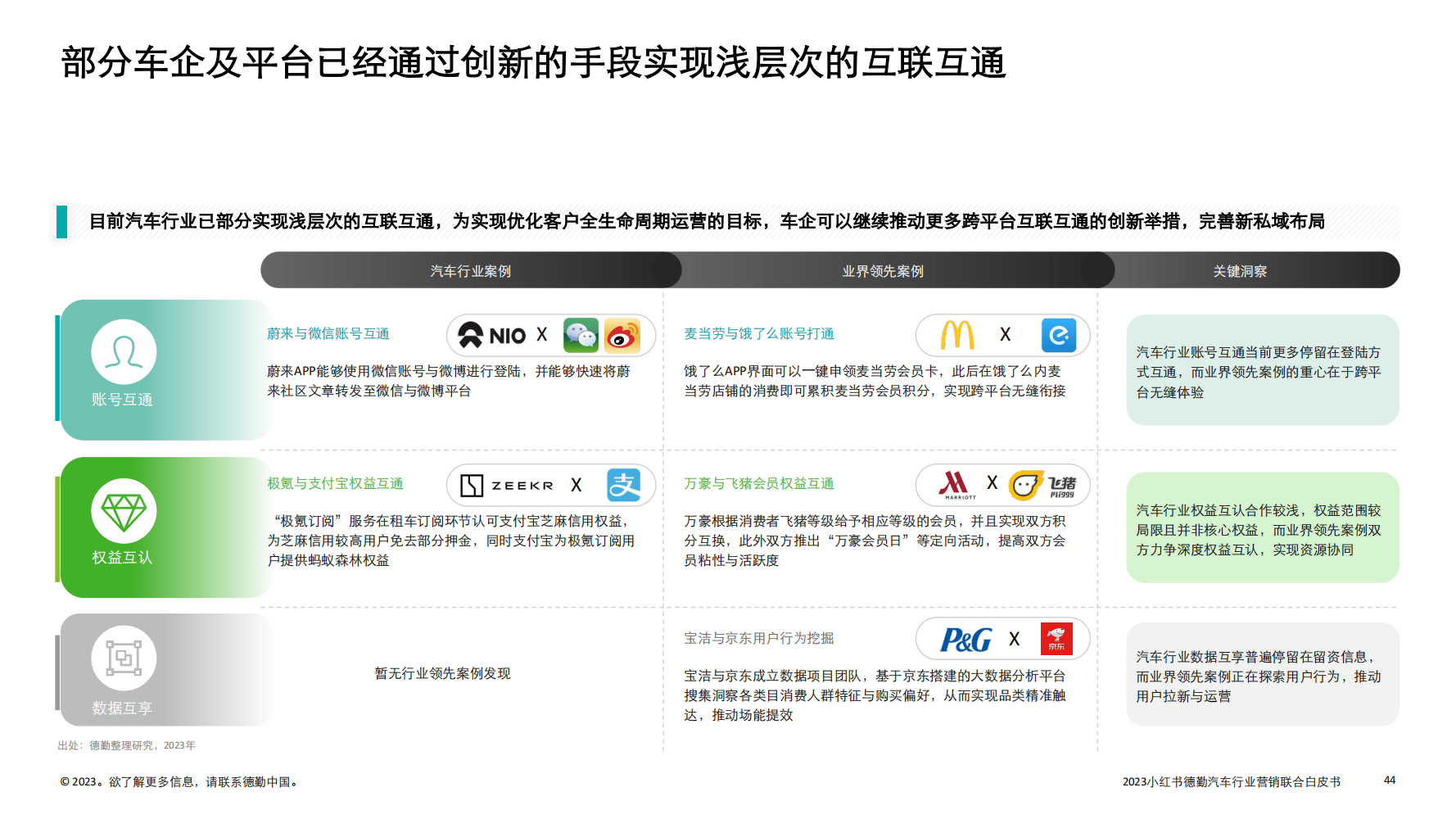1456x819 pixels.
Task: Click the heading 万豪与飞猪会员权益互通
Action: coord(759,483)
